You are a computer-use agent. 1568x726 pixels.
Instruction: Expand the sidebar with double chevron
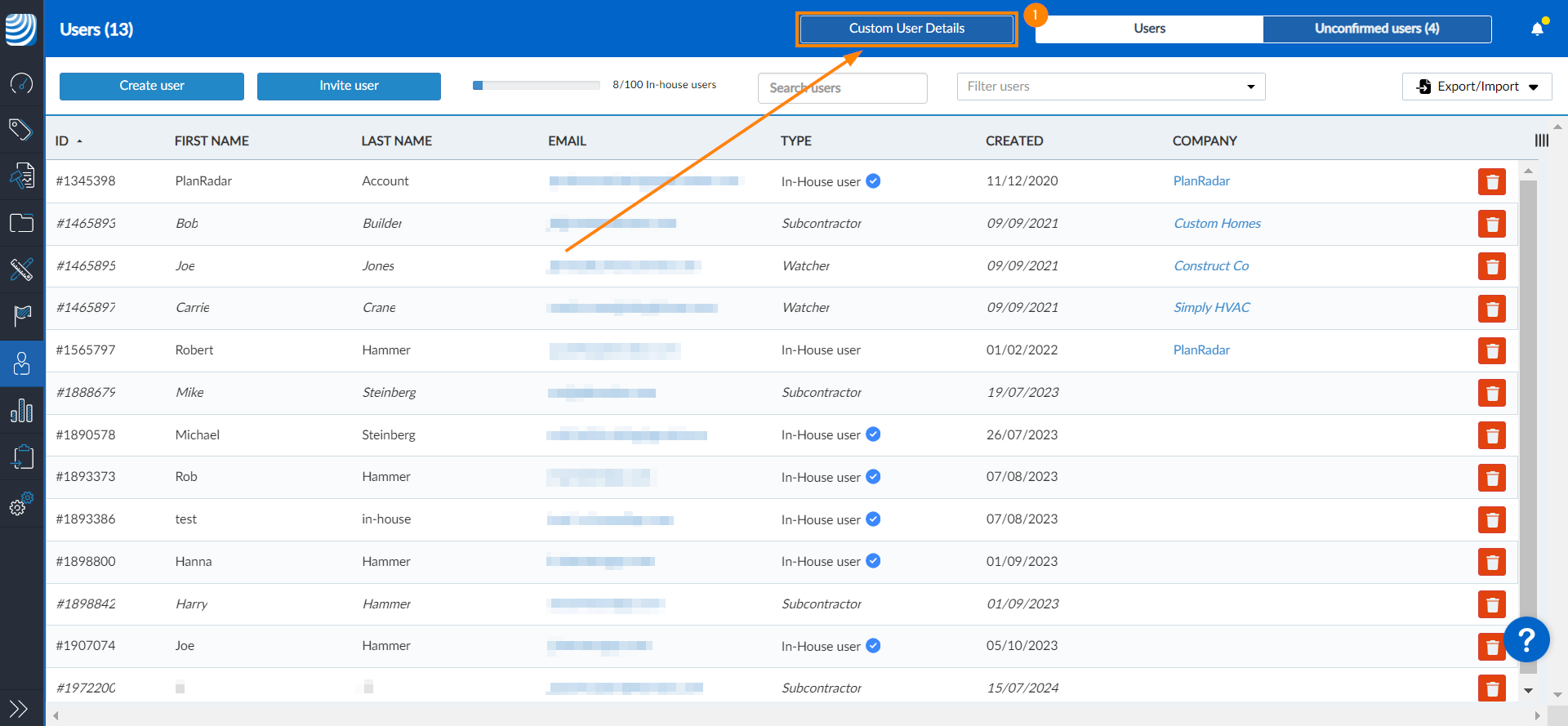19,708
